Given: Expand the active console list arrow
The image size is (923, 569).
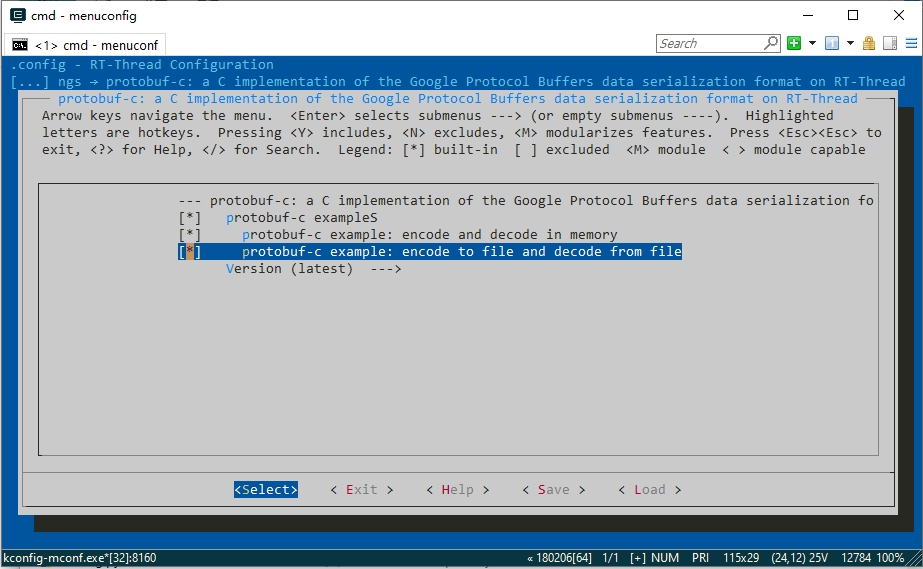Looking at the screenshot, I should 850,43.
